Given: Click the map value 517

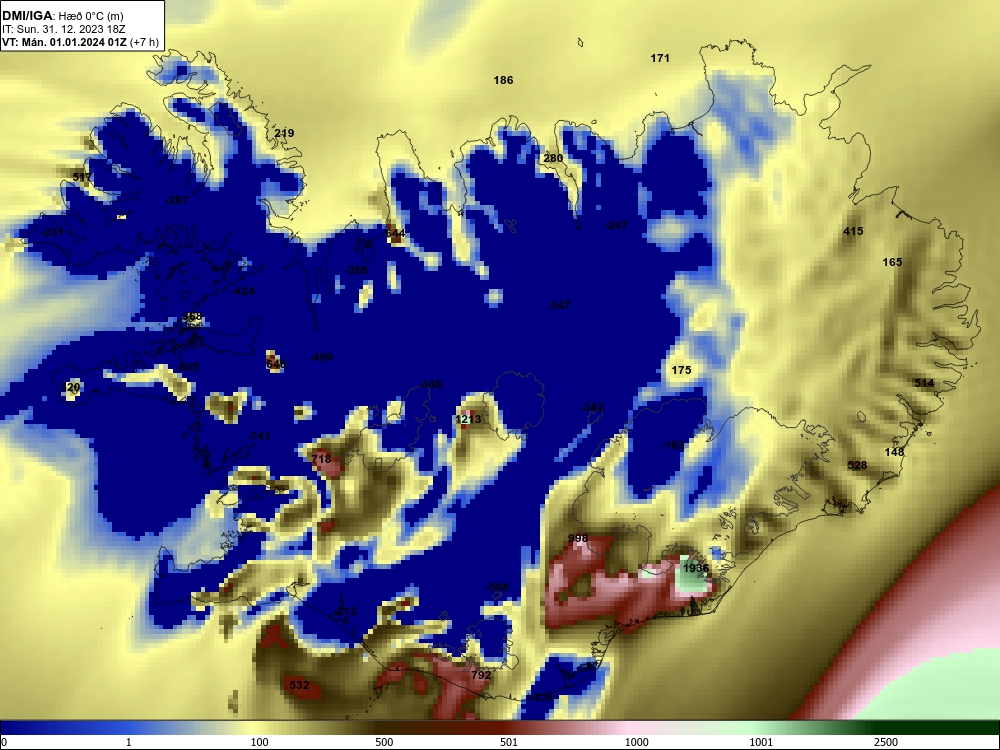Looking at the screenshot, I should pyautogui.click(x=82, y=177).
